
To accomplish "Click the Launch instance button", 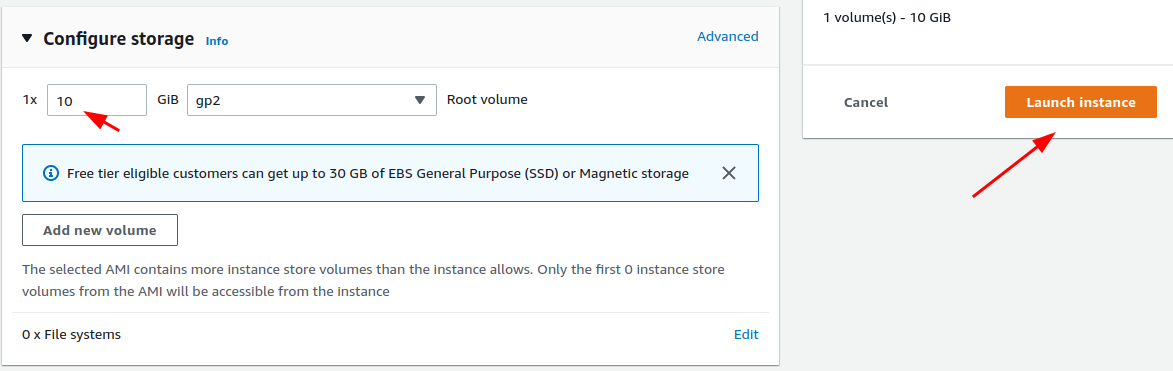I will 1081,102.
